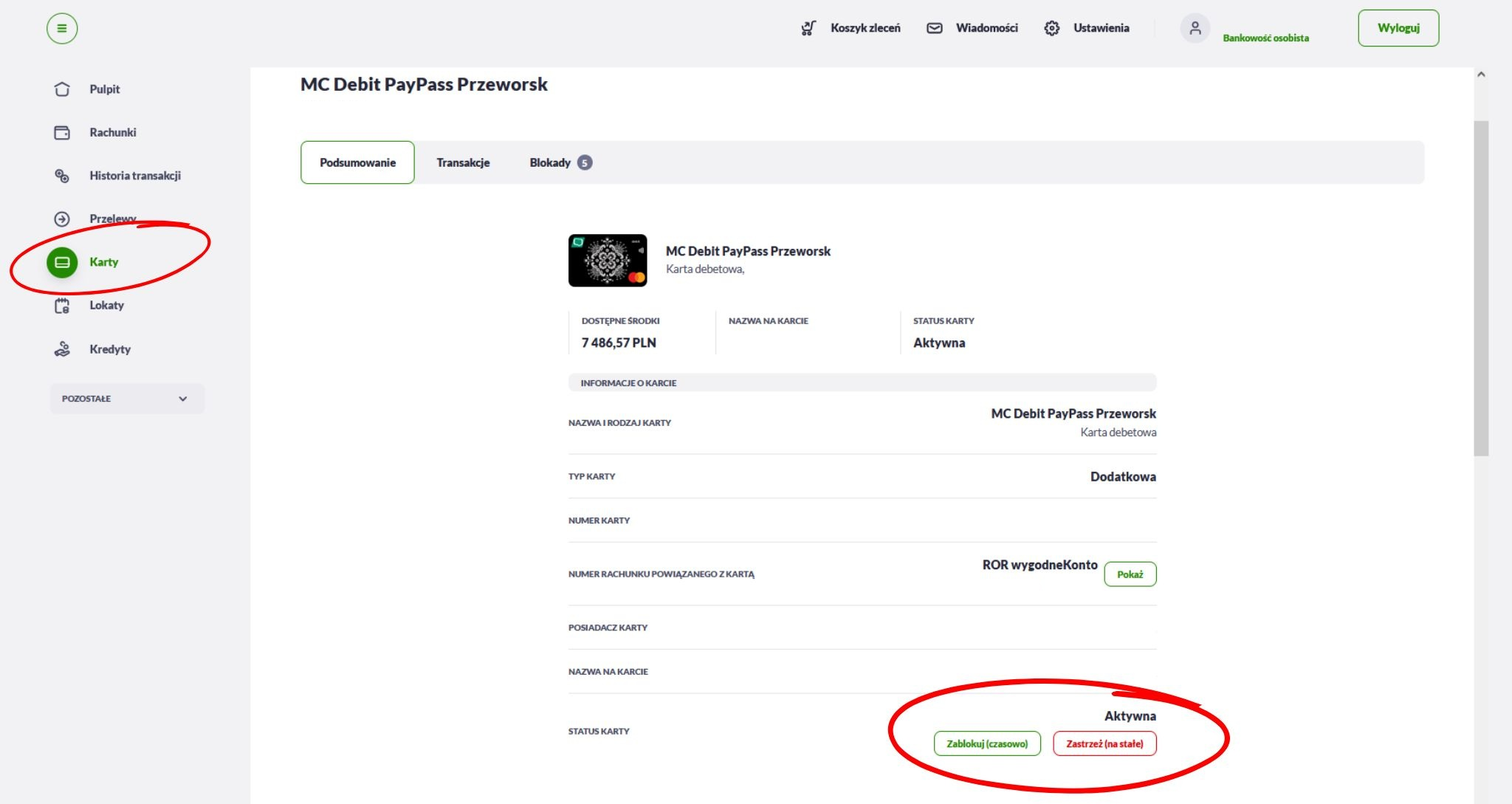
Task: Open Kredyty hand-coins icon
Action: coord(62,349)
